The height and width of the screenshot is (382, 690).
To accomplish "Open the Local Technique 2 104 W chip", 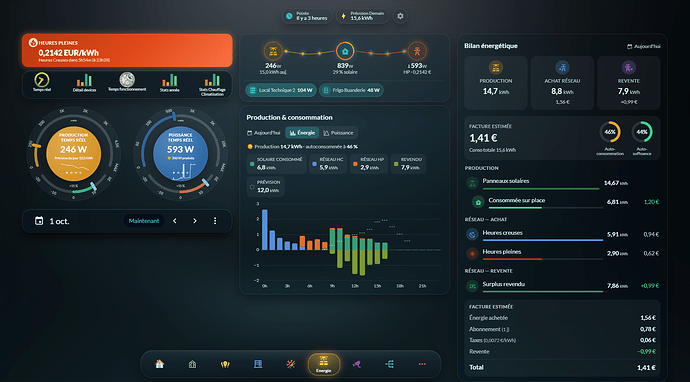I will (281, 90).
